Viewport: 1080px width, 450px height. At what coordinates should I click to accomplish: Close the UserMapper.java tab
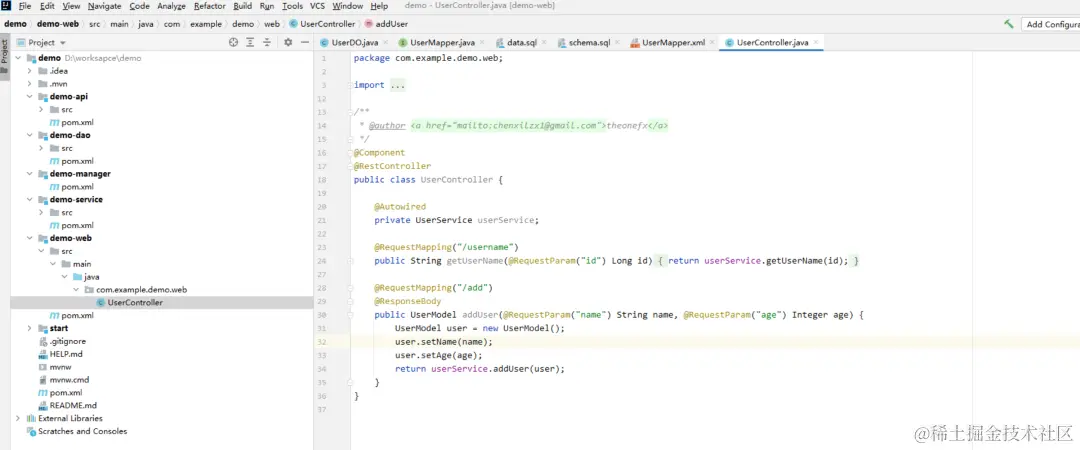[481, 42]
